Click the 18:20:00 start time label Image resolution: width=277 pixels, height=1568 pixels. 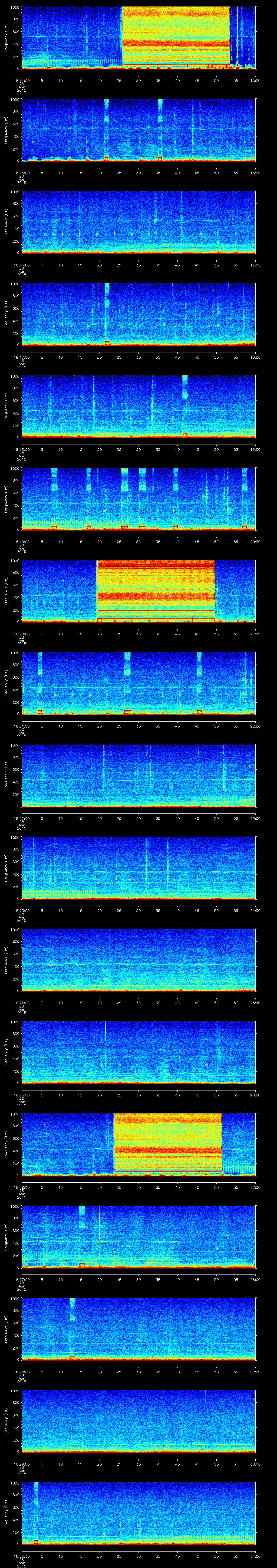coord(21,634)
